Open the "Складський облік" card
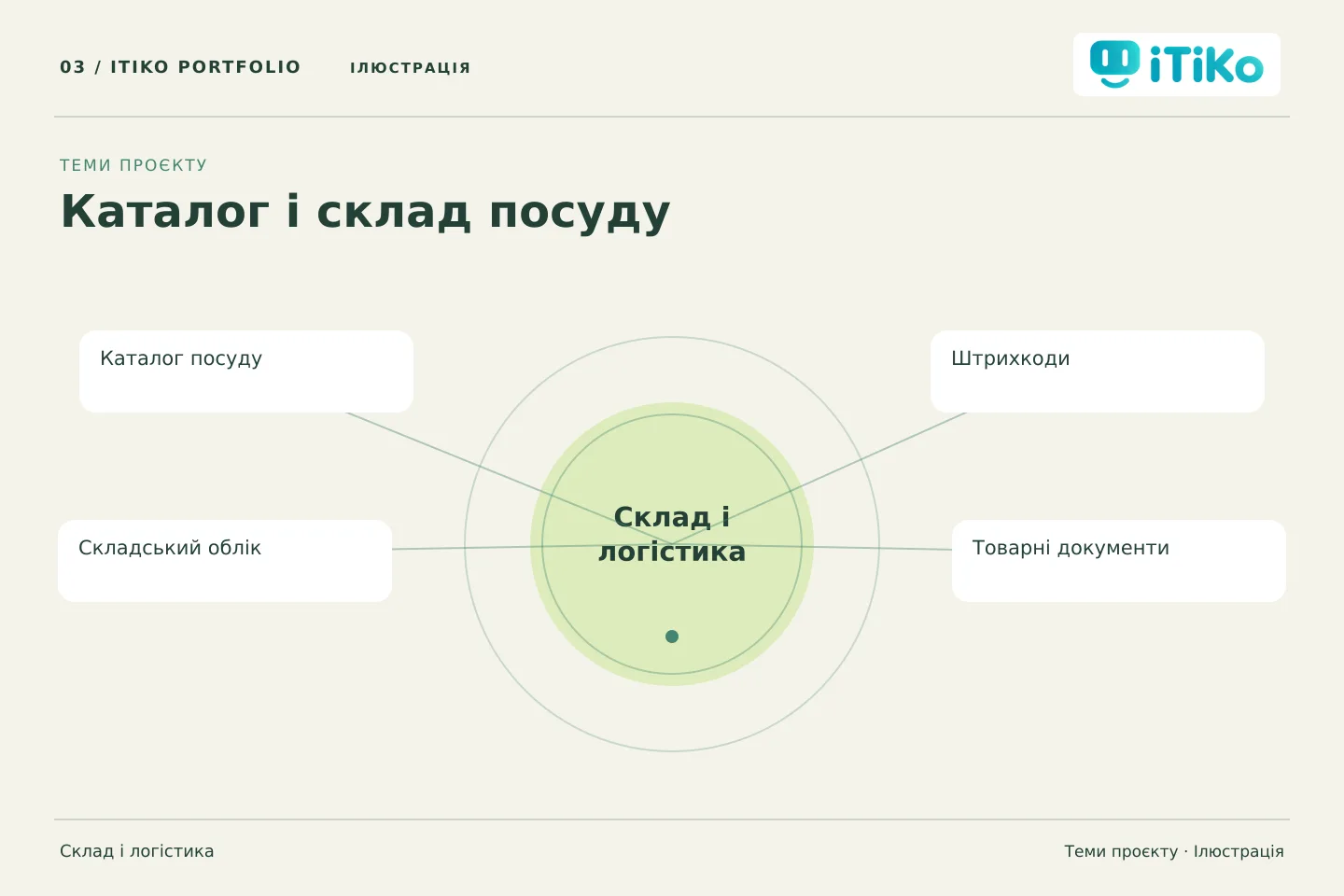Screen dimensions: 1344x896 tap(225, 561)
